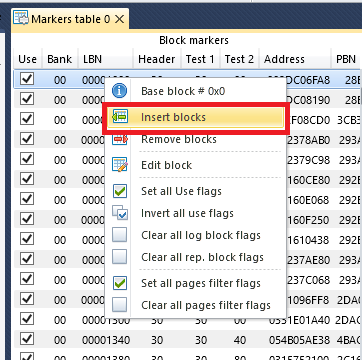Uncheck Use in the LBN 00001300 row
Screen dimensions: 362x360
coord(27,319)
